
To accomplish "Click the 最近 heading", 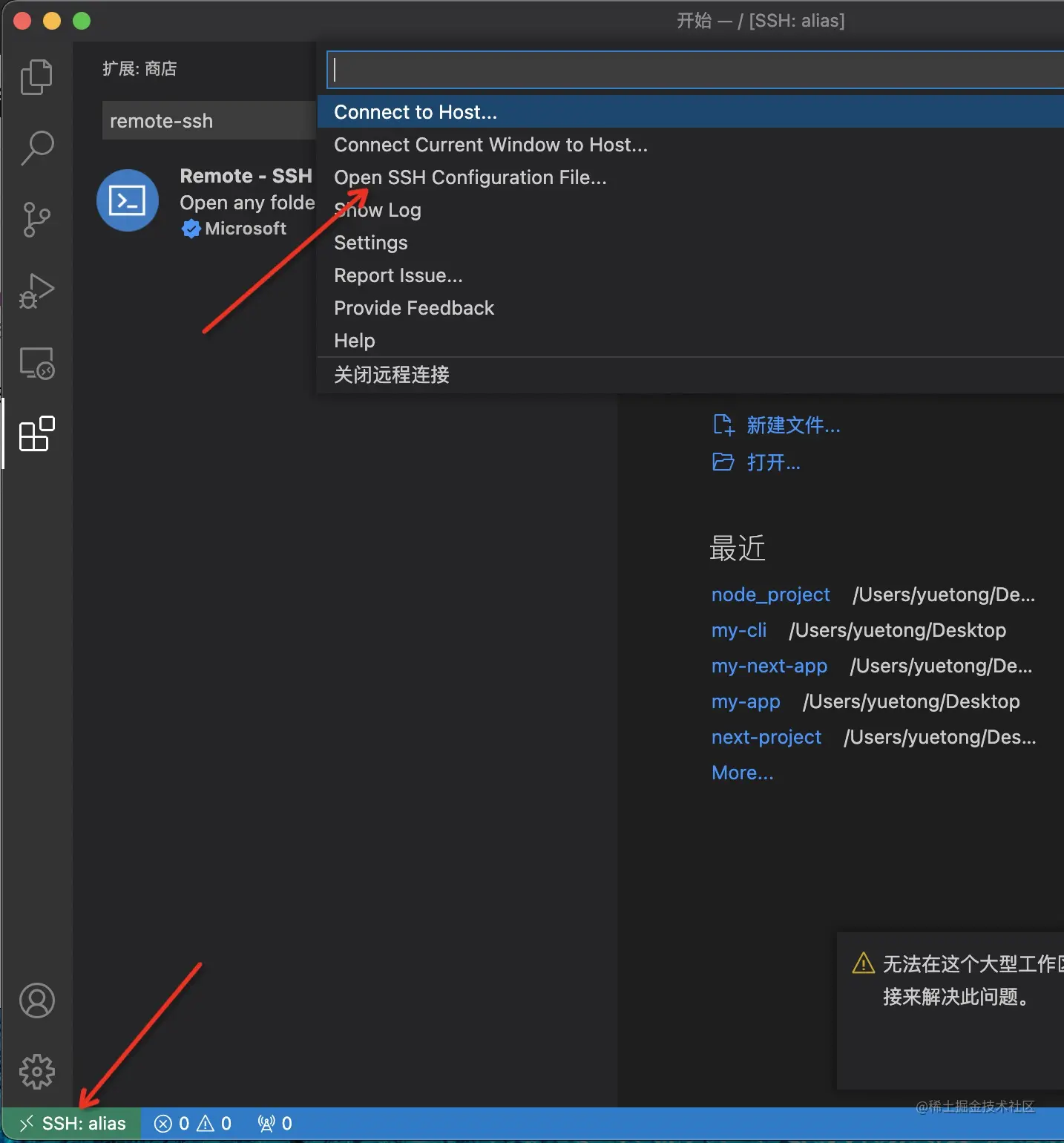I will 737,548.
